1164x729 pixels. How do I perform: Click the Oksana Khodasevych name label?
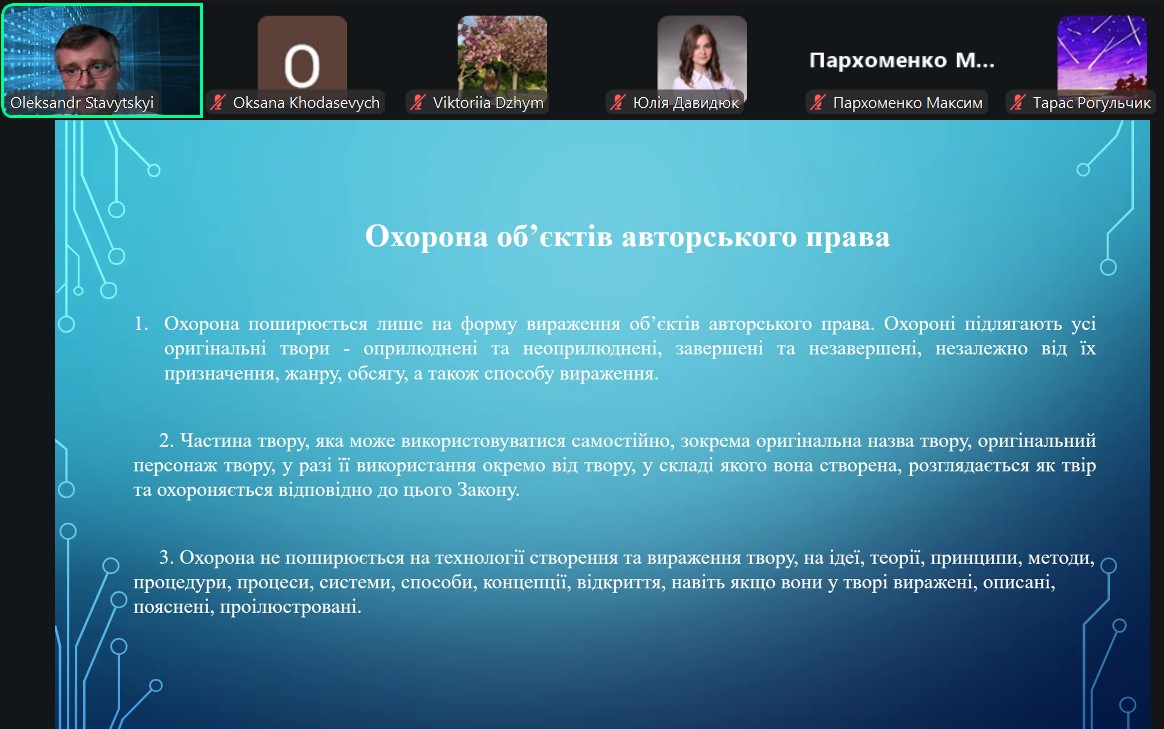click(306, 102)
